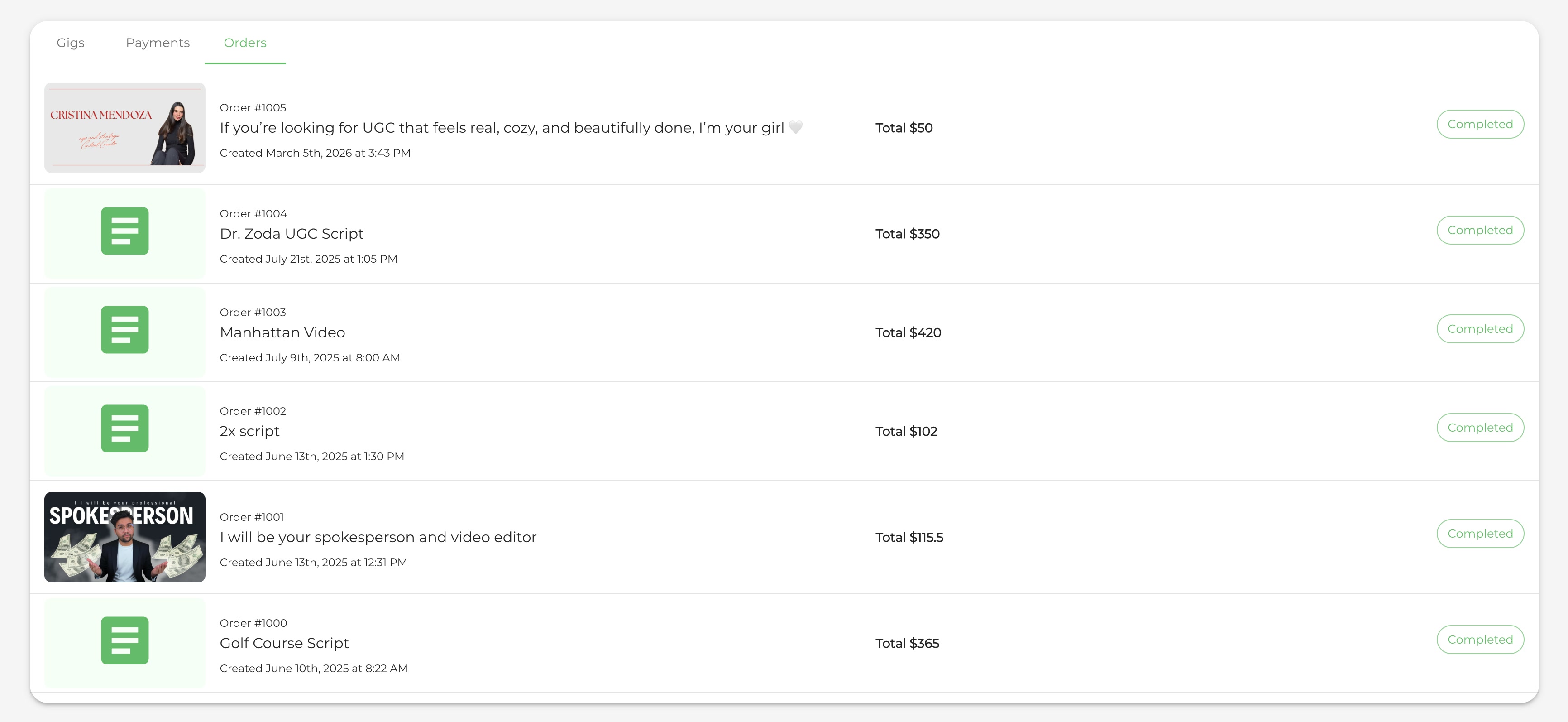Open the Manhattan Video order title
The height and width of the screenshot is (722, 1568).
pos(282,332)
